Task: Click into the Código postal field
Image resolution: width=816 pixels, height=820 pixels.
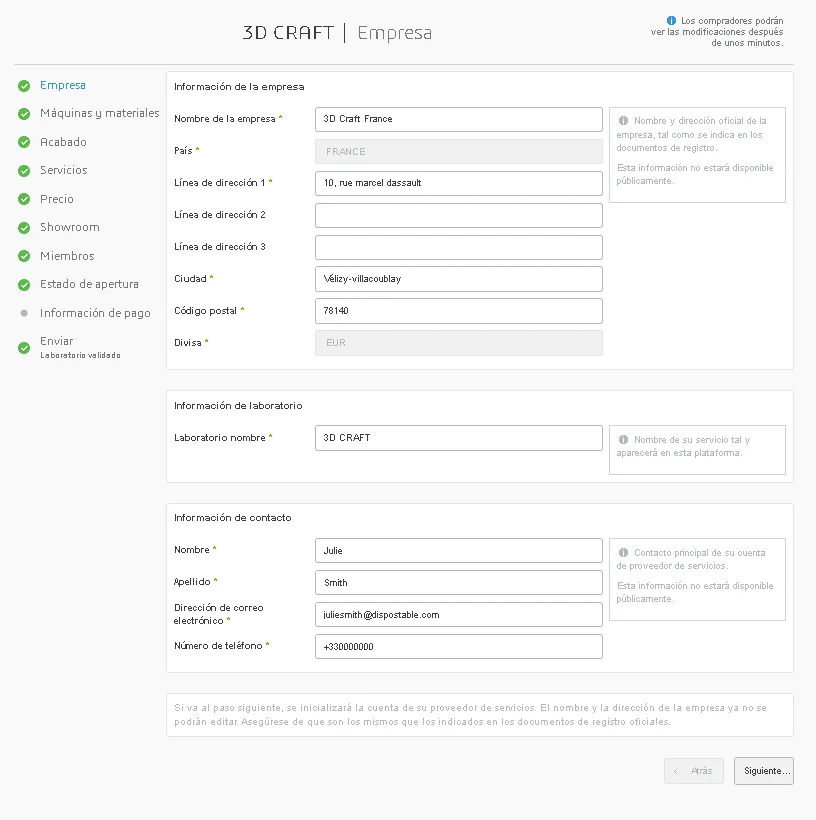Action: point(458,311)
